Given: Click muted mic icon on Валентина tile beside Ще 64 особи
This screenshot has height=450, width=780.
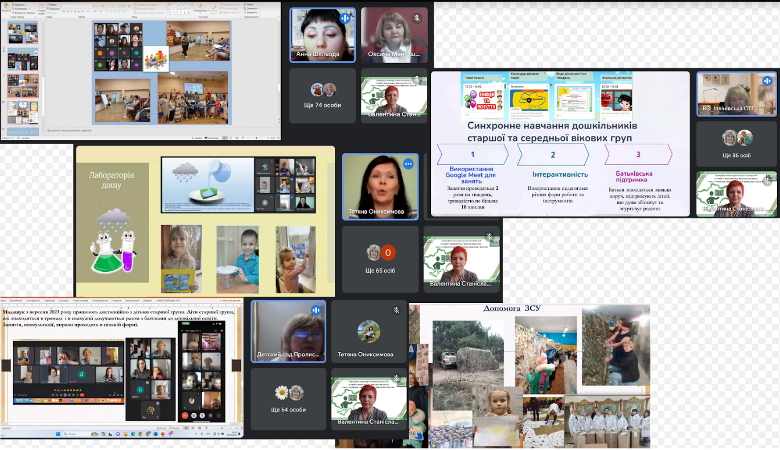Looking at the screenshot, I should [396, 379].
